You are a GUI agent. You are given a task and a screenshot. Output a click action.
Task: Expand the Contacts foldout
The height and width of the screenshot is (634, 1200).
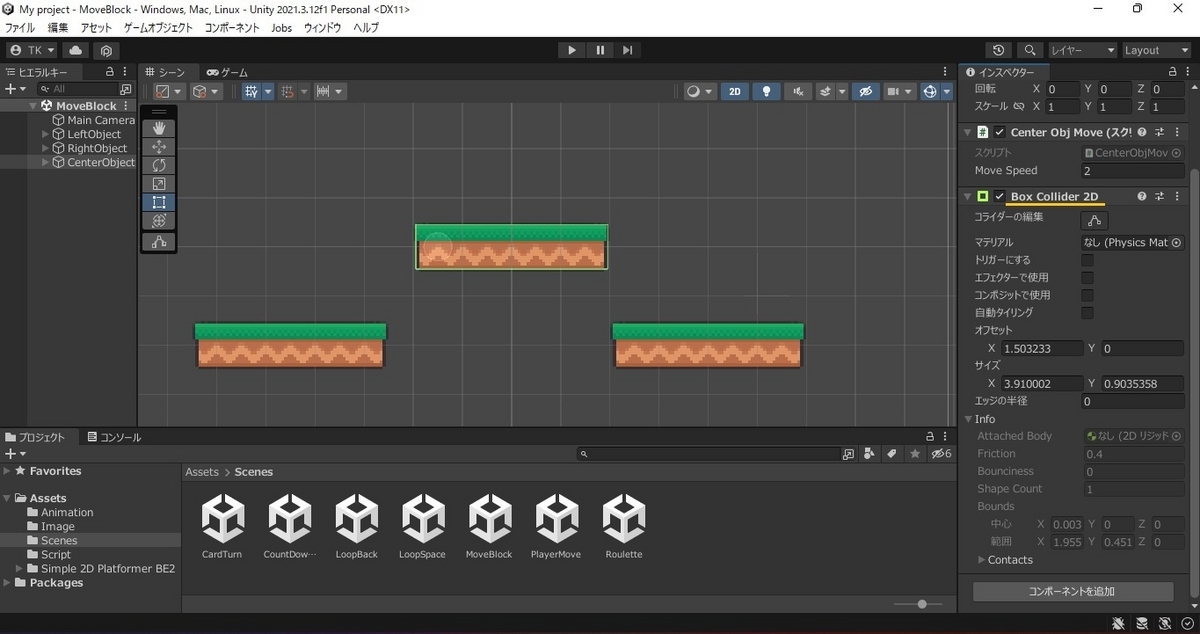pos(981,560)
